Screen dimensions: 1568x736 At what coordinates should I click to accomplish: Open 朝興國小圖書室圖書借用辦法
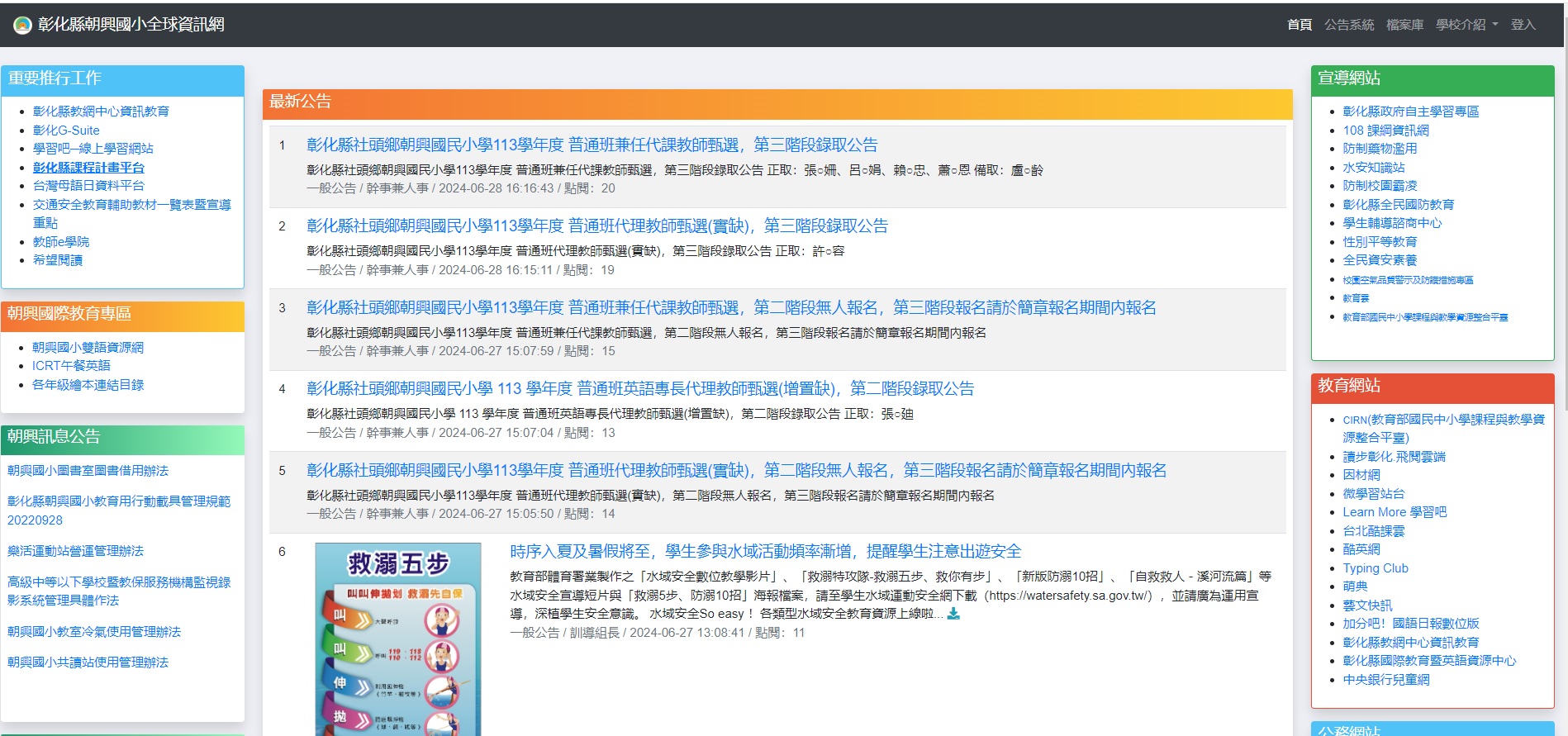pyautogui.click(x=88, y=471)
